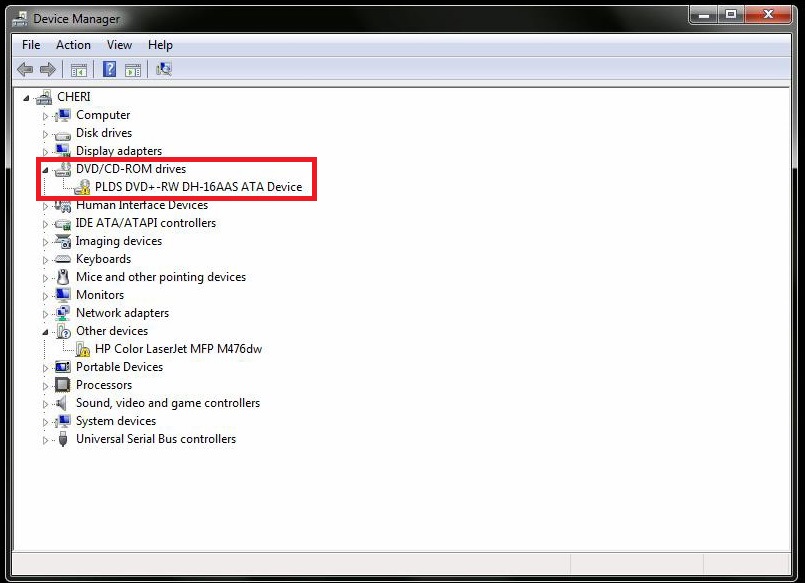
Task: Collapse the CHERI root node
Action: tap(26, 98)
